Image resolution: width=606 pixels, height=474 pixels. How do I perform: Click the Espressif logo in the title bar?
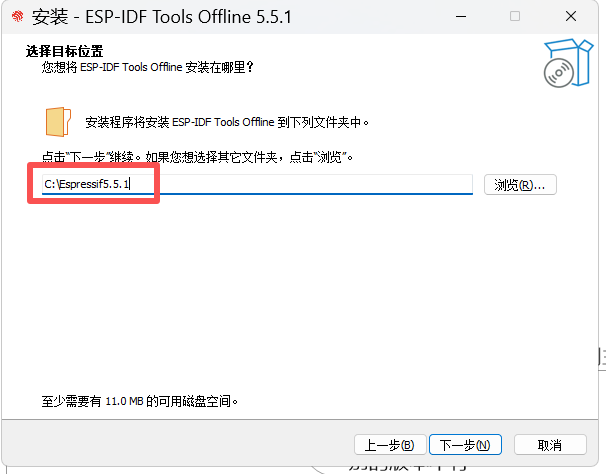[x=17, y=16]
